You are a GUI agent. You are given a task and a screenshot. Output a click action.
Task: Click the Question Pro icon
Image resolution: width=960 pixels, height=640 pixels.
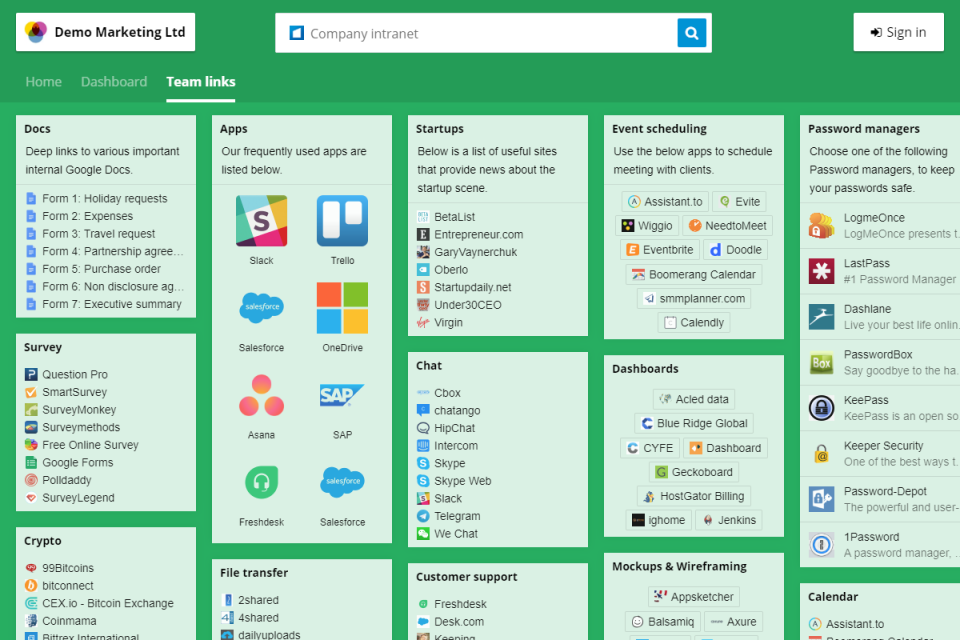[x=31, y=374]
